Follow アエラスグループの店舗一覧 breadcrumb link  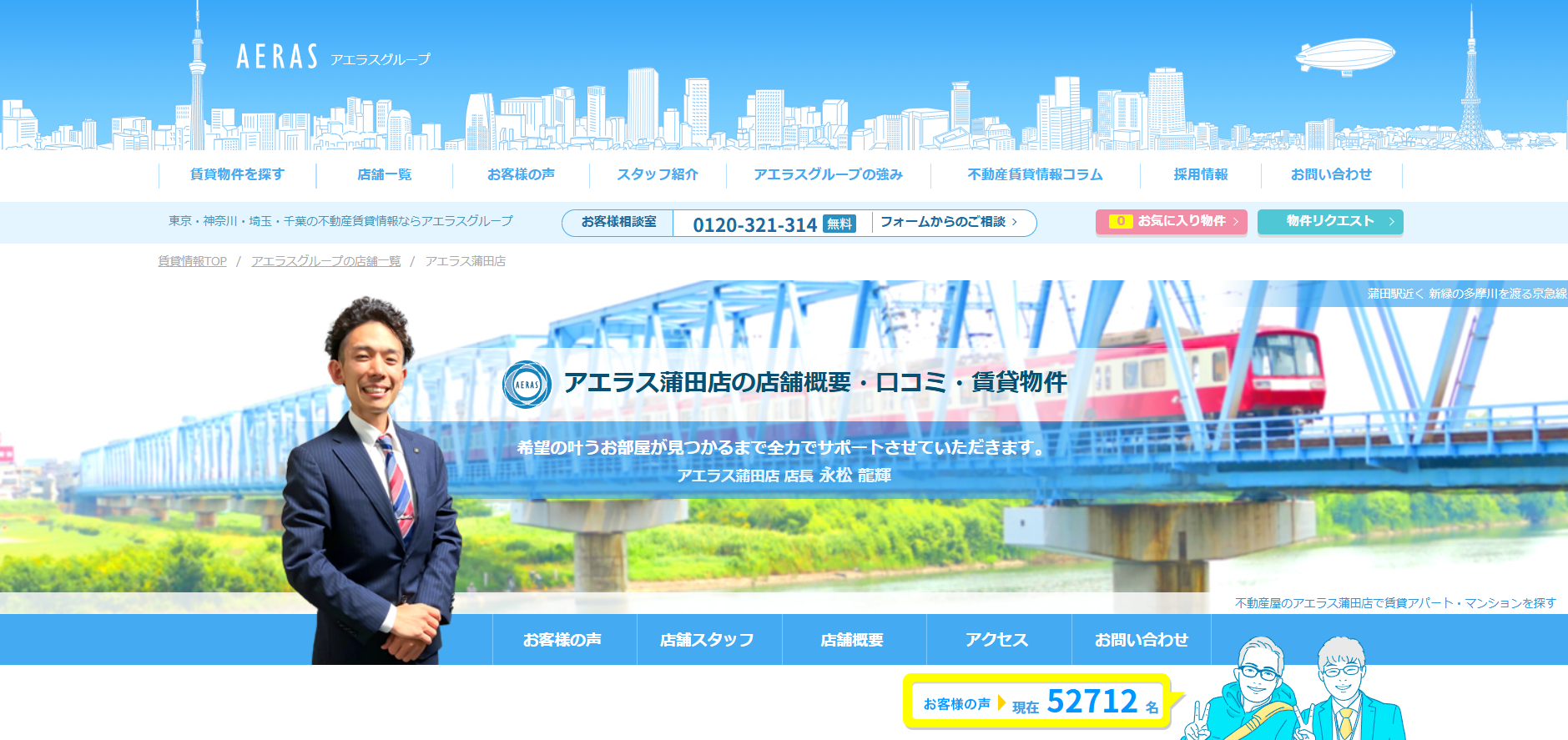[x=326, y=261]
